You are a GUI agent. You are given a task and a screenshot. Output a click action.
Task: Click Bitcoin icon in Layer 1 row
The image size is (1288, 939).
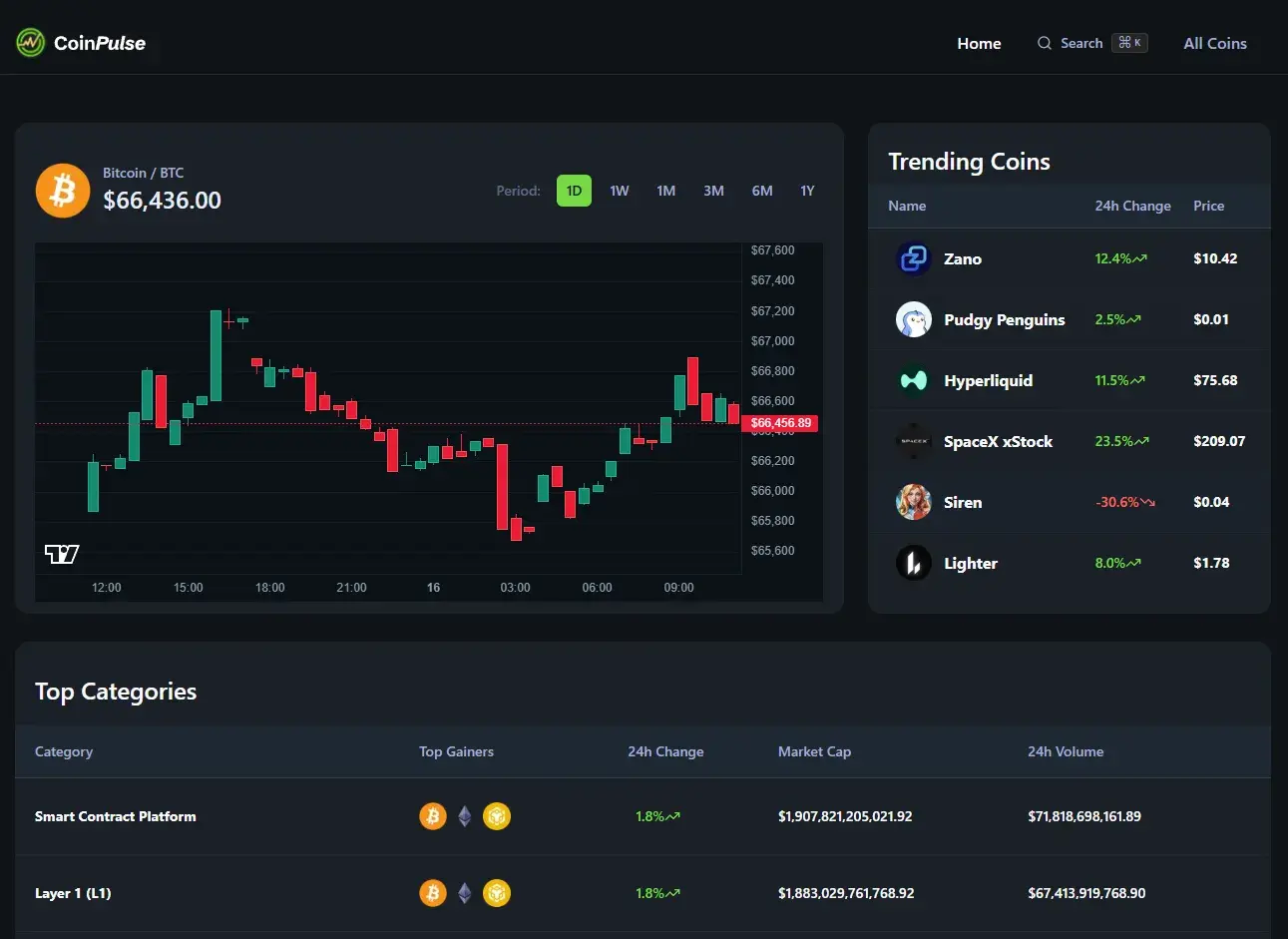[x=433, y=893]
